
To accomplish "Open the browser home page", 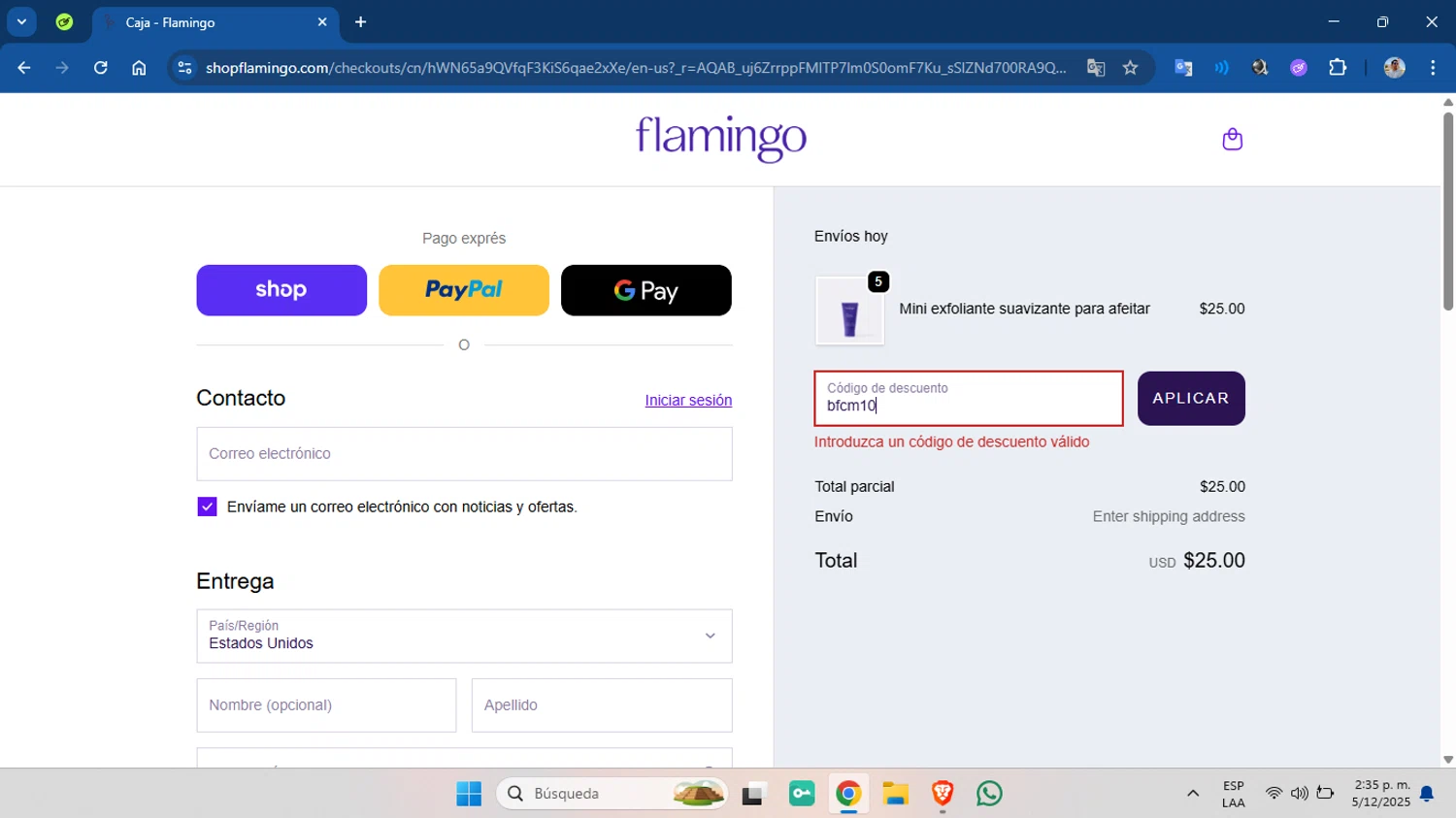I will (139, 68).
